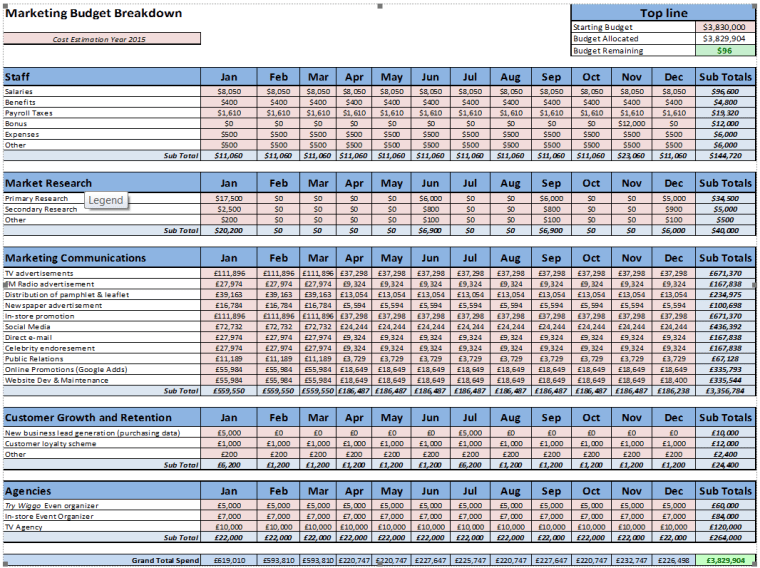Click the Cost Estimation Year 2015 cell
This screenshot has width=760, height=568.
click(100, 40)
